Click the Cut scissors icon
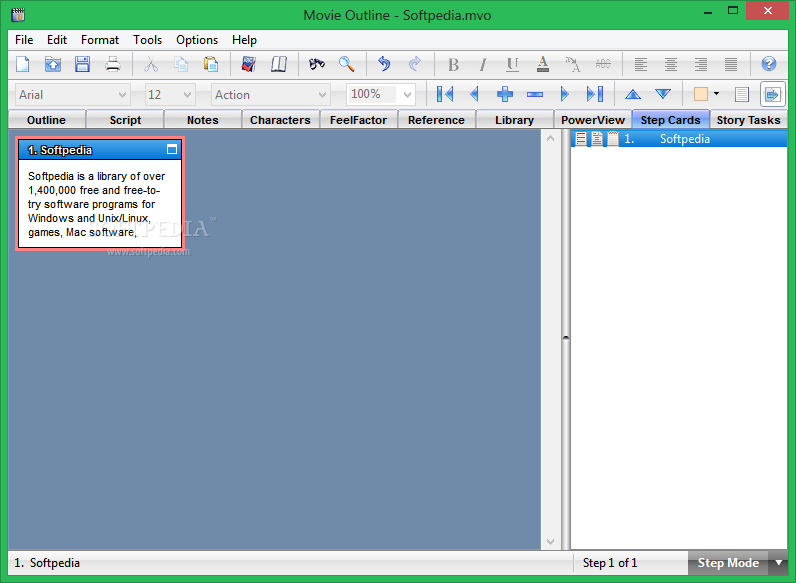Viewport: 796px width, 583px height. tap(151, 64)
